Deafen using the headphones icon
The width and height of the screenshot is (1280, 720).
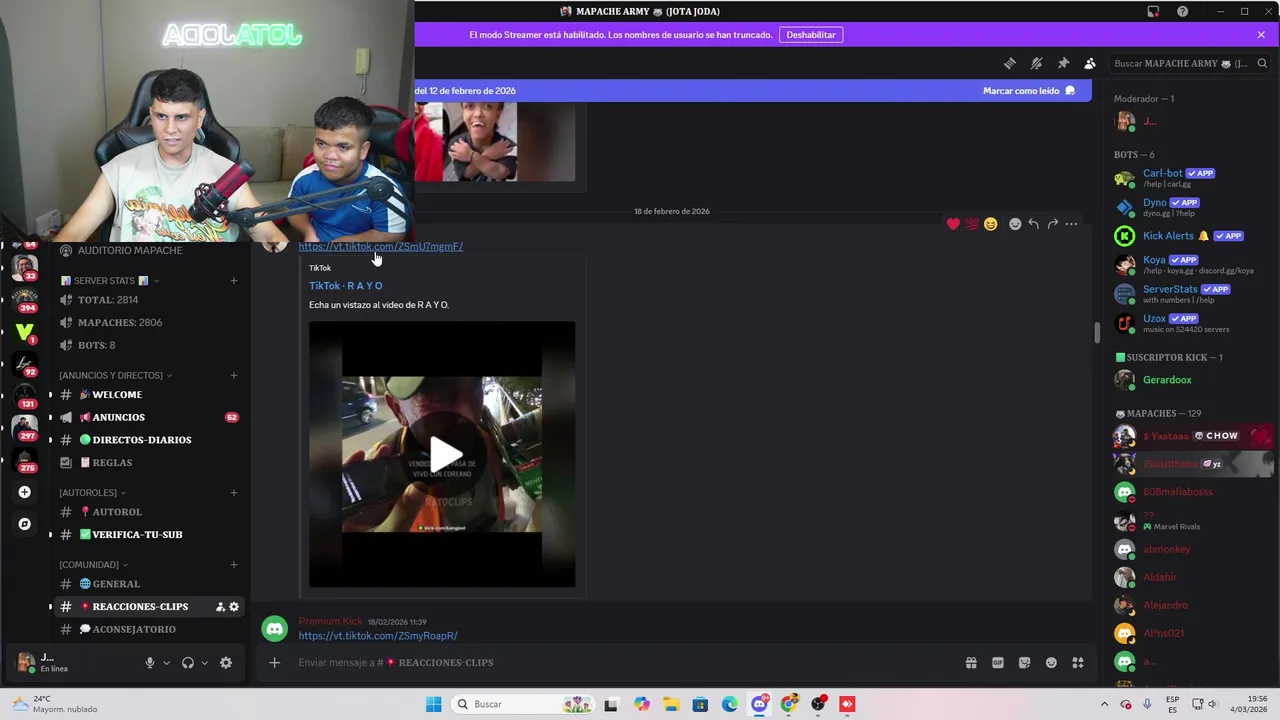click(188, 662)
